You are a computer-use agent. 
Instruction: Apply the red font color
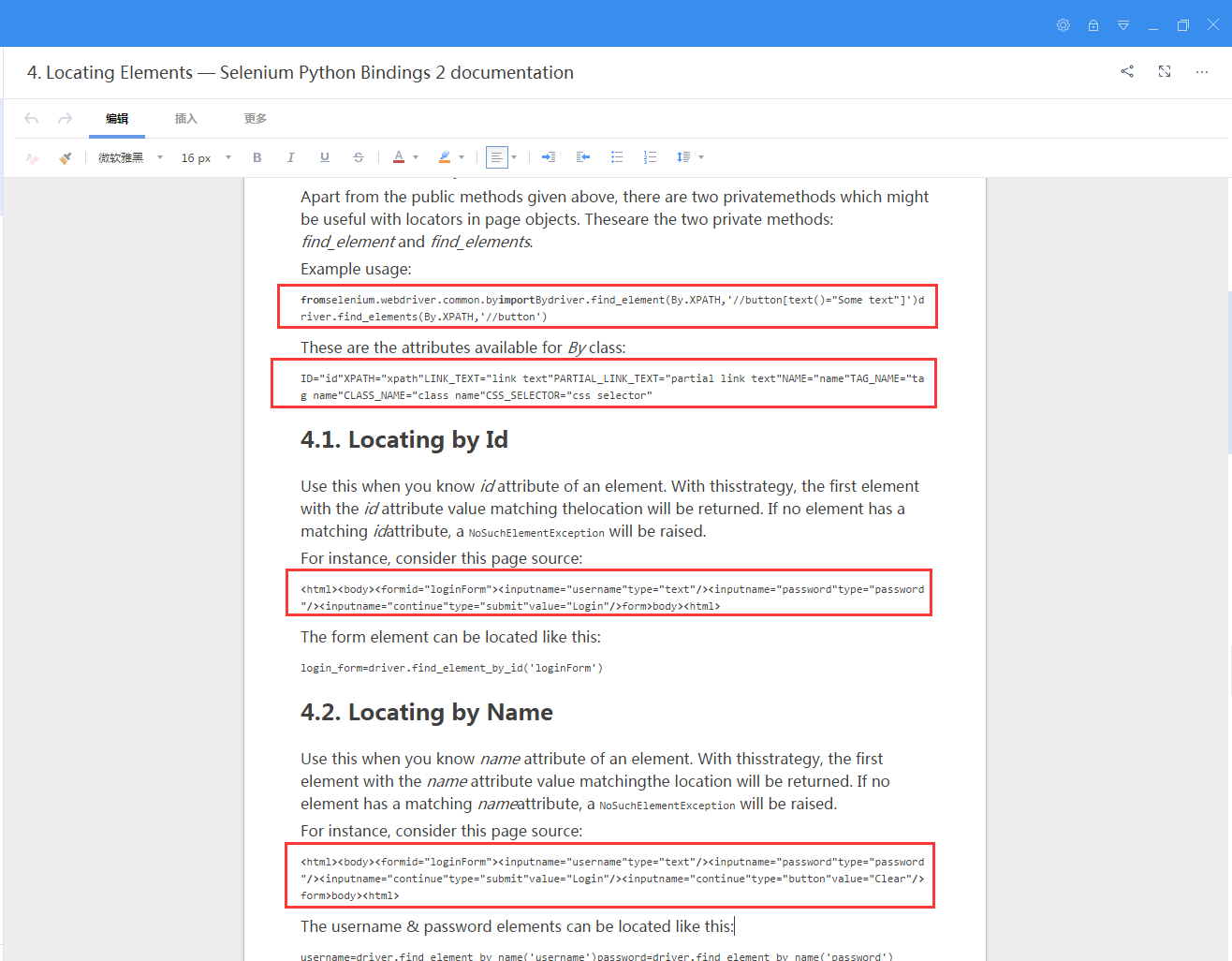tap(399, 157)
